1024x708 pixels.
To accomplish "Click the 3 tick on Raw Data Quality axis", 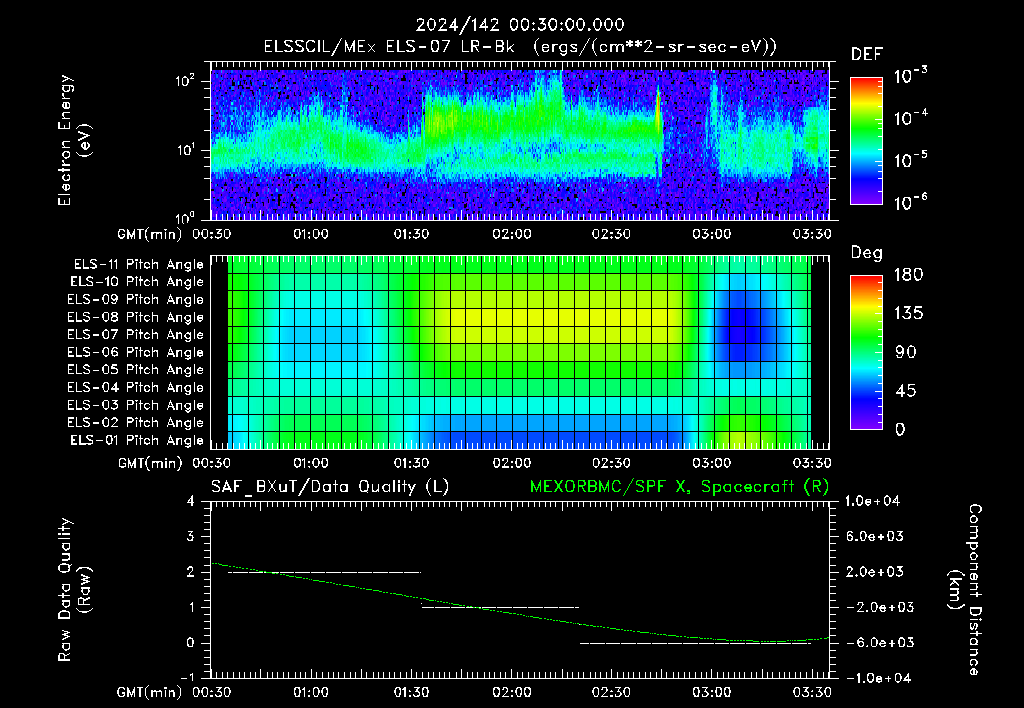I will pyautogui.click(x=190, y=536).
